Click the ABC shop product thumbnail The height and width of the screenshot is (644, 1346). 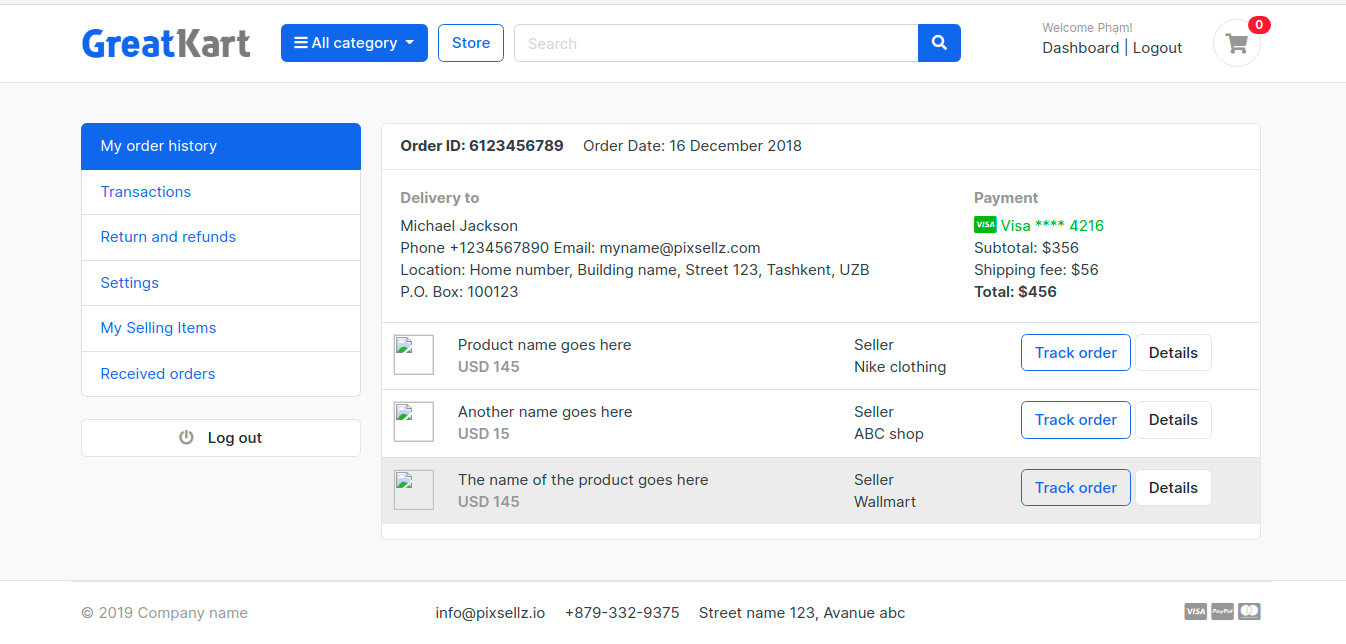click(x=414, y=421)
